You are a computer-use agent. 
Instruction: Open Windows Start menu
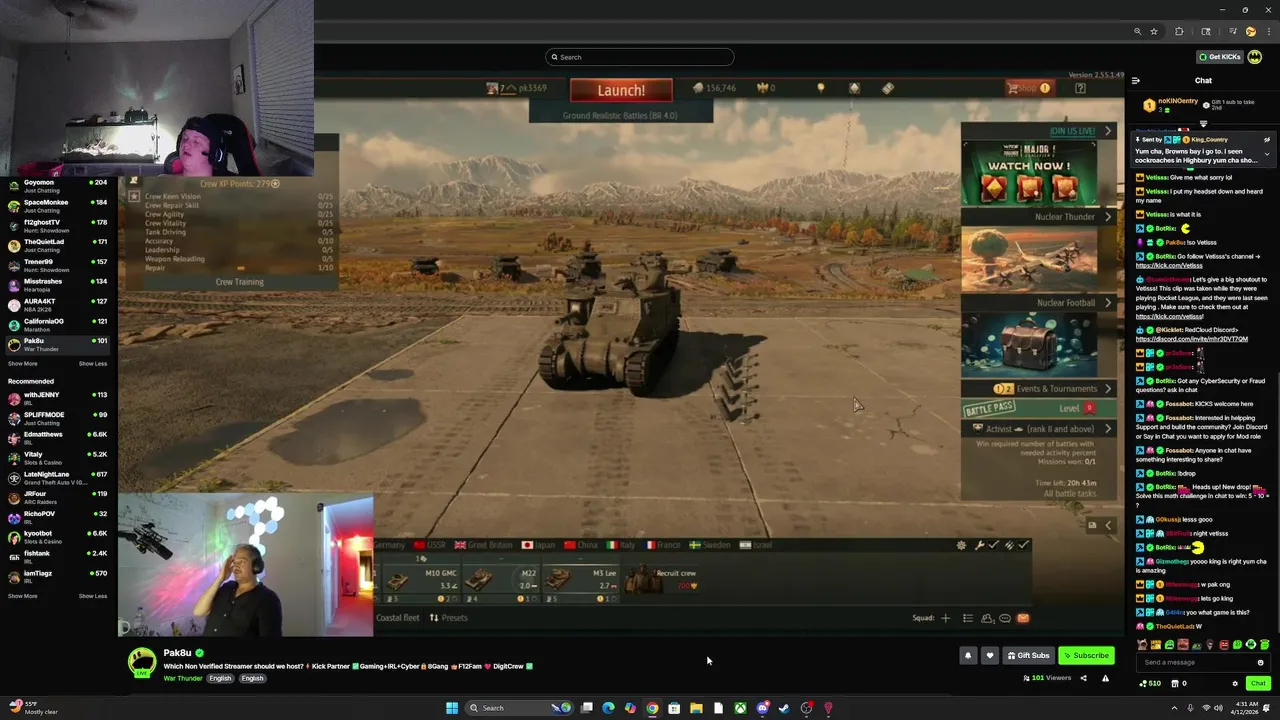[x=452, y=708]
